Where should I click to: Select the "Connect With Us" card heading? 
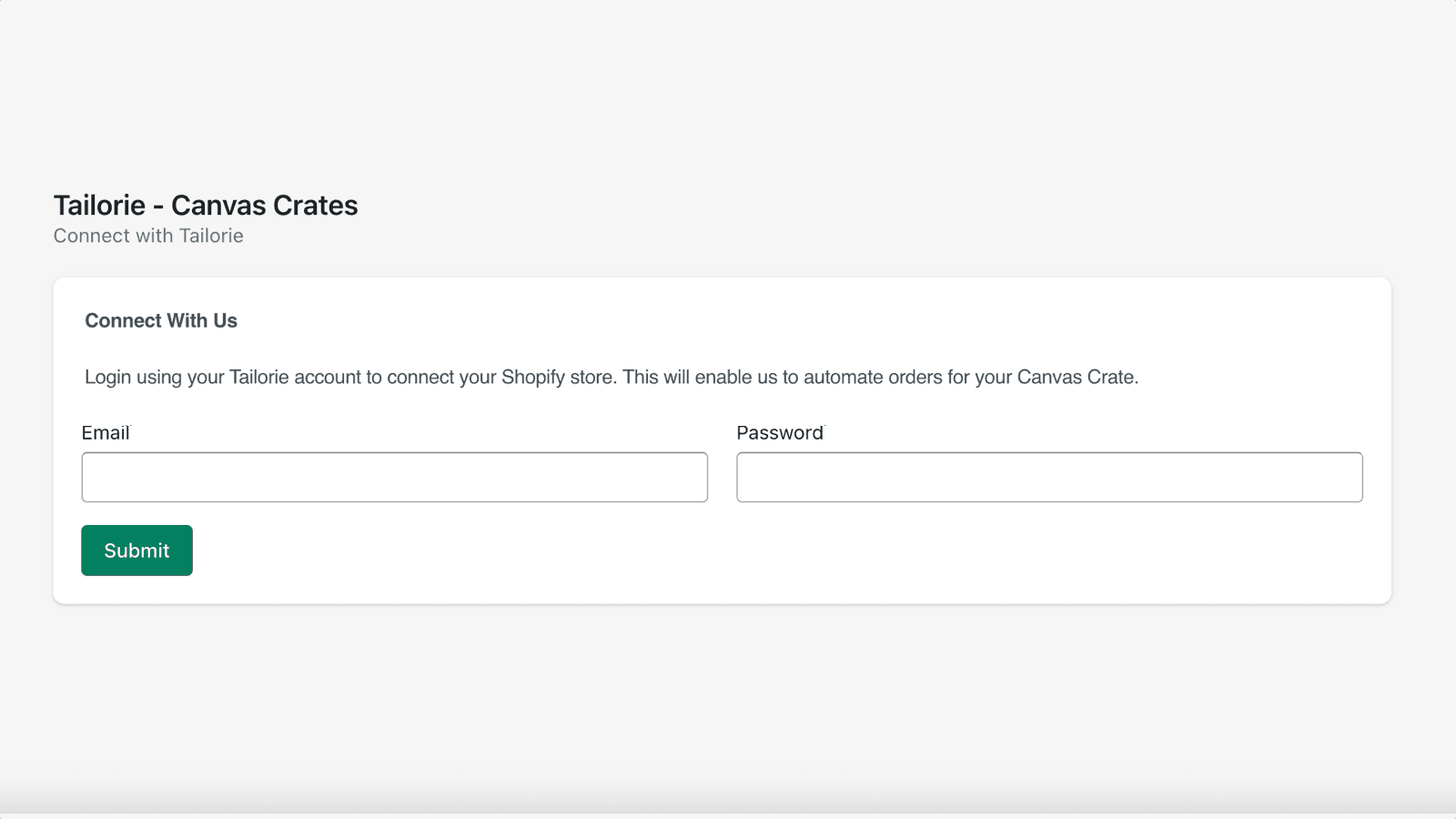click(x=161, y=321)
